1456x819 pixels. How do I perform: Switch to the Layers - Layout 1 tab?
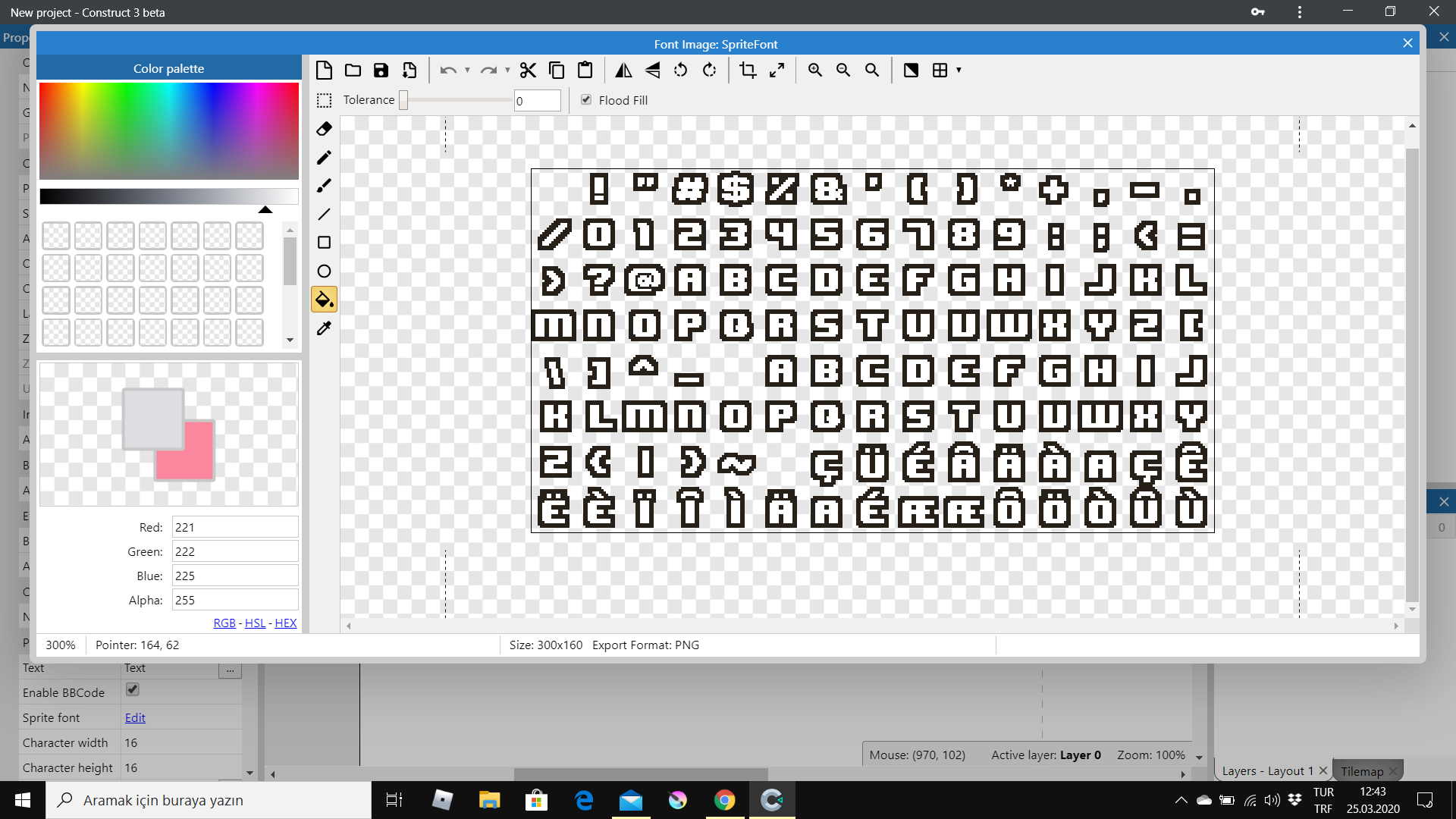point(1266,770)
